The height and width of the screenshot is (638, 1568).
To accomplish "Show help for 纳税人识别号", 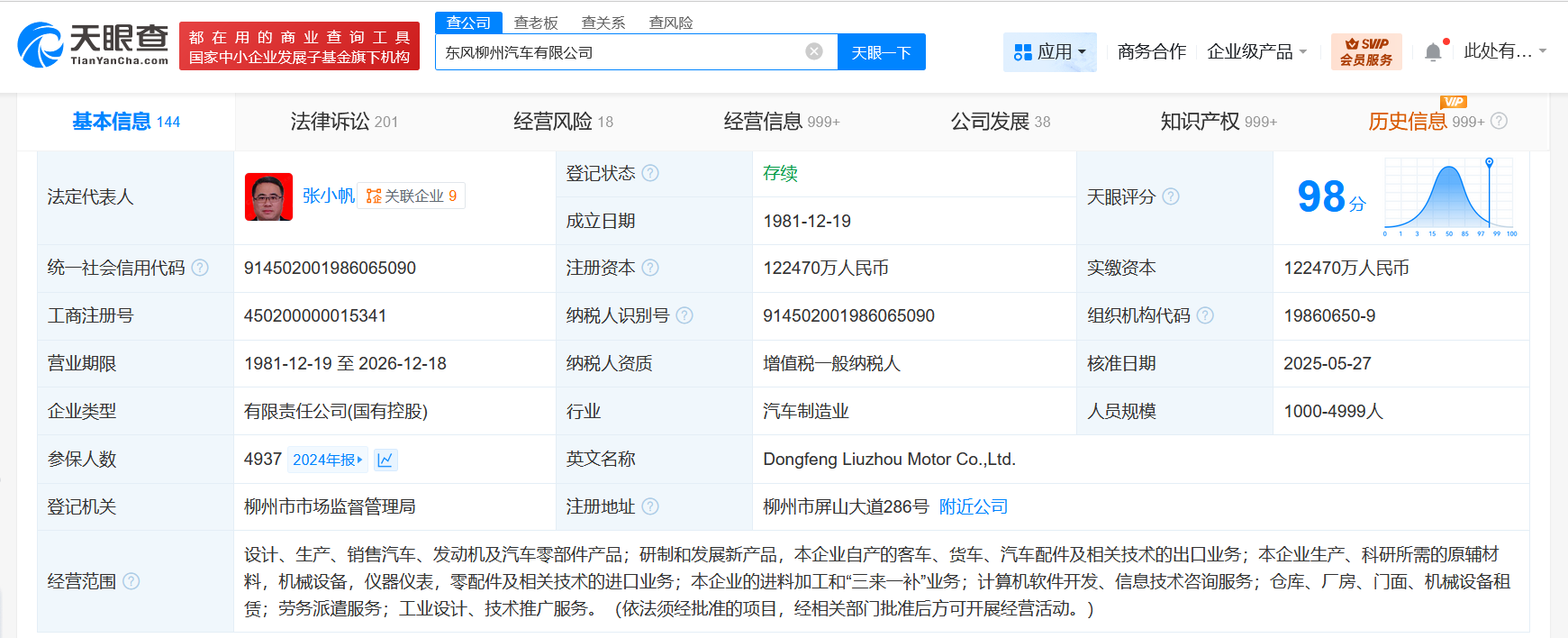I will [684, 315].
